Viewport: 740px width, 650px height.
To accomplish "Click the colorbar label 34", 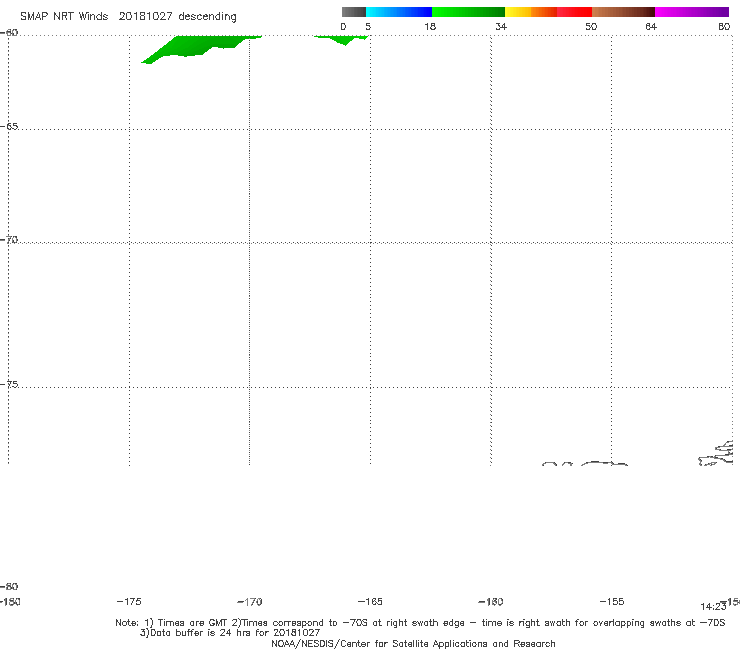I will (501, 26).
